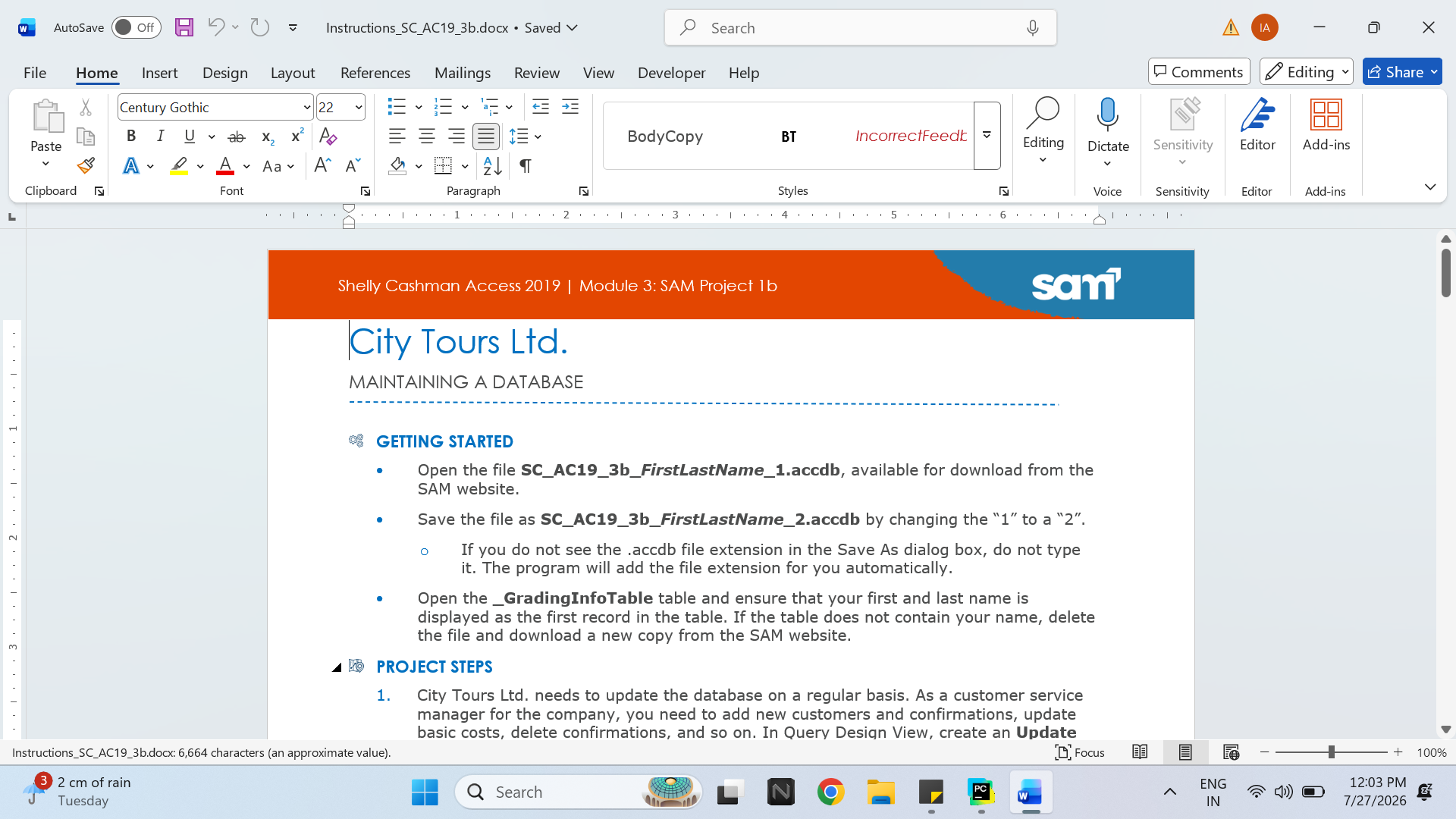Open the font size dropdown
Image resolution: width=1456 pixels, height=819 pixels.
coord(359,108)
